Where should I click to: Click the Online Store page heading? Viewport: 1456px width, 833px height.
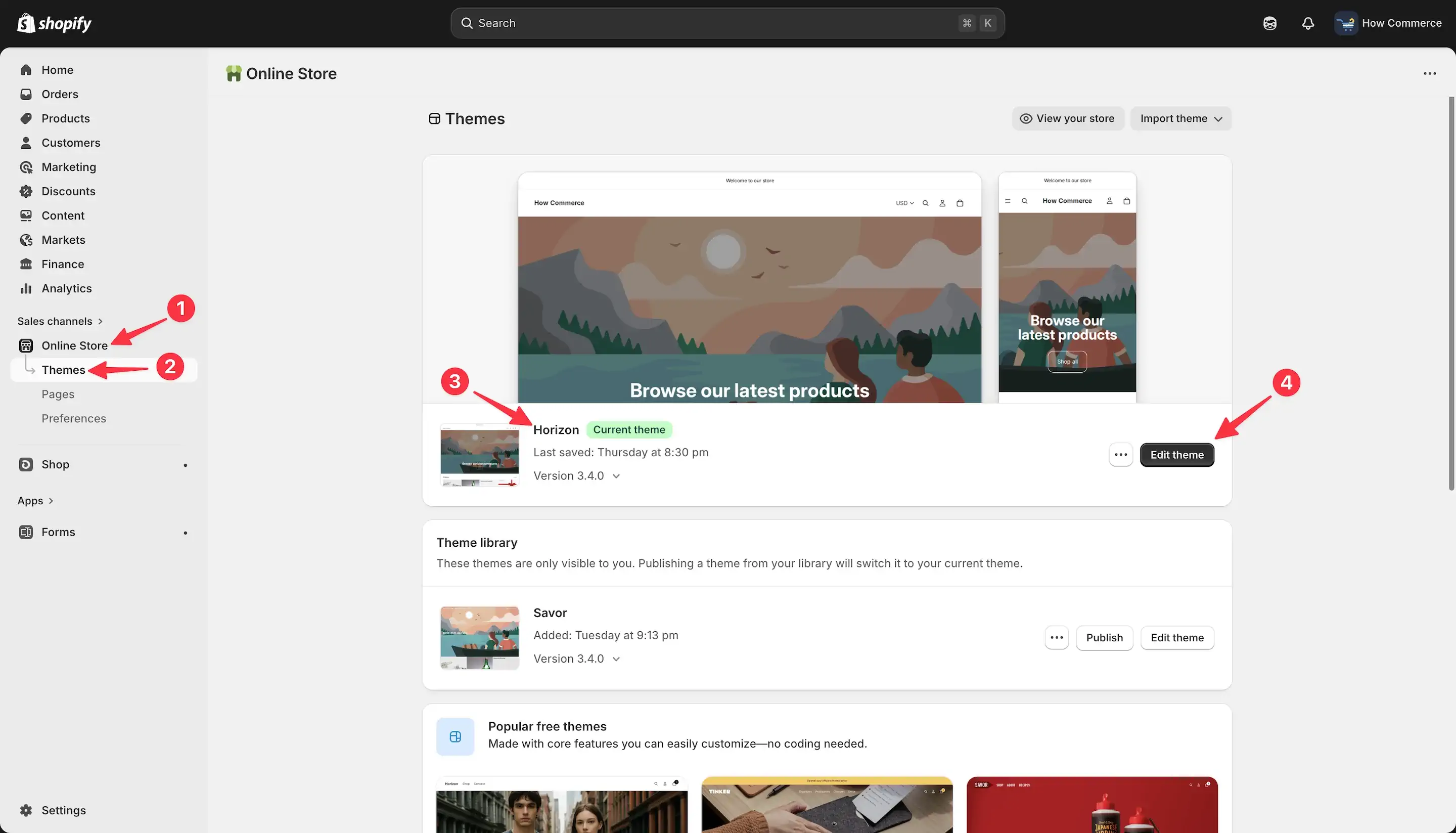click(291, 74)
